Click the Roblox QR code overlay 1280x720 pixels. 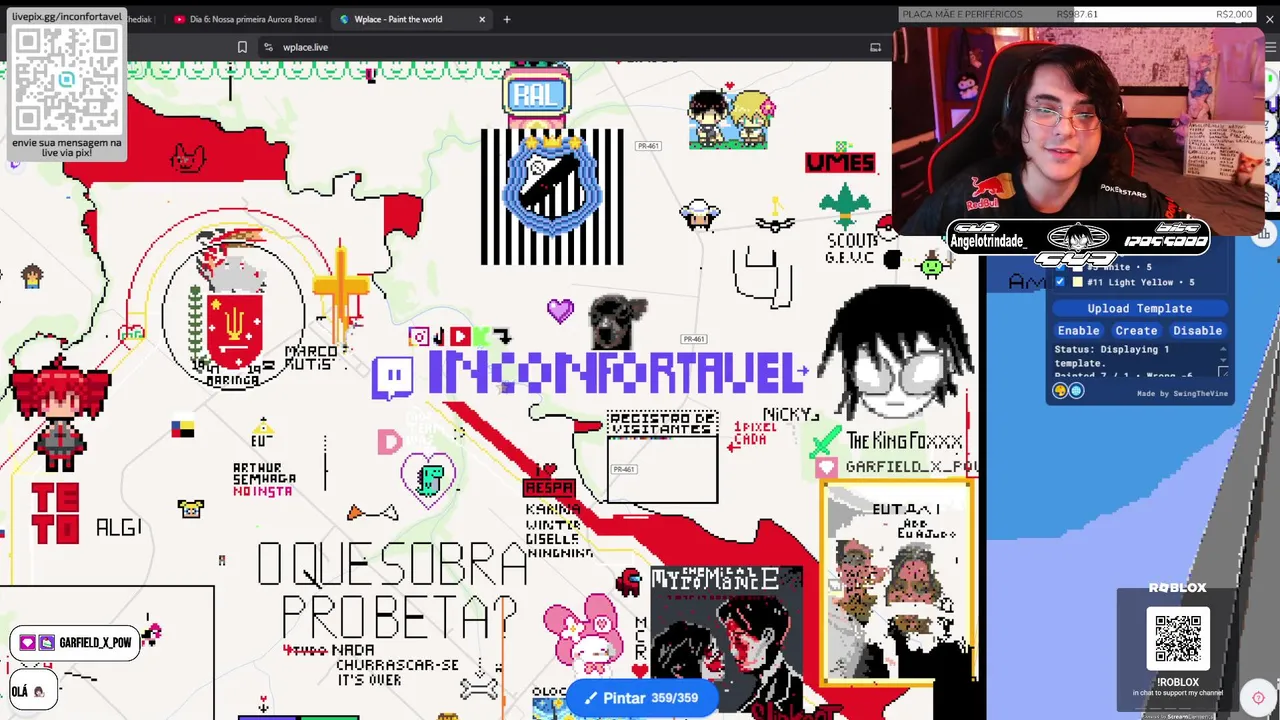point(1178,639)
